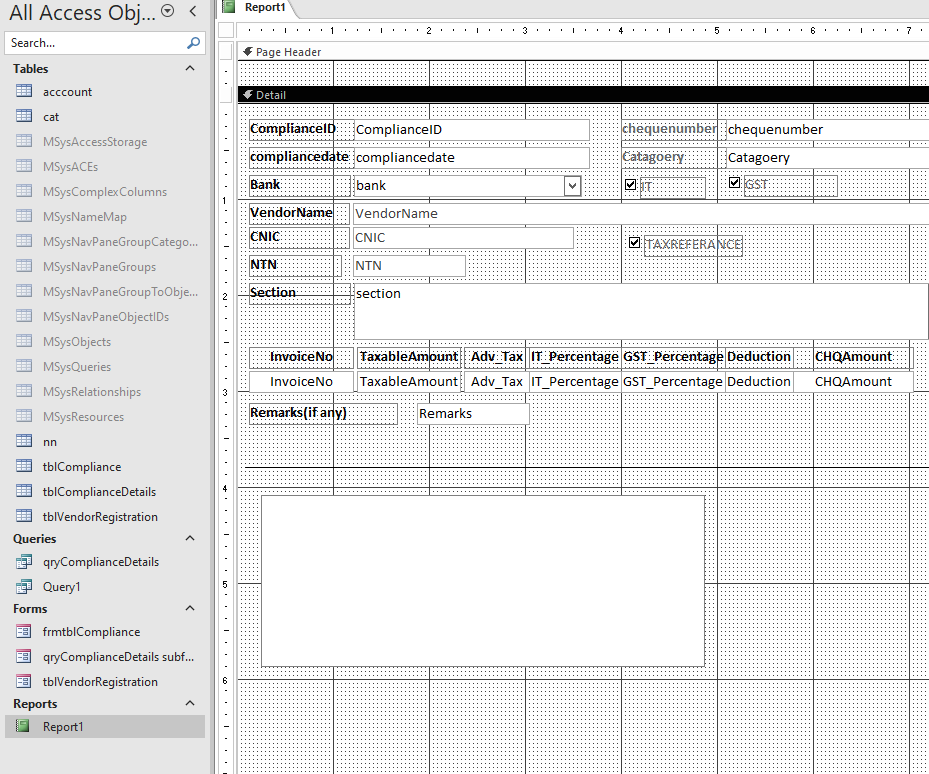
Task: Select the CHQAmount text box field
Action: pos(853,382)
